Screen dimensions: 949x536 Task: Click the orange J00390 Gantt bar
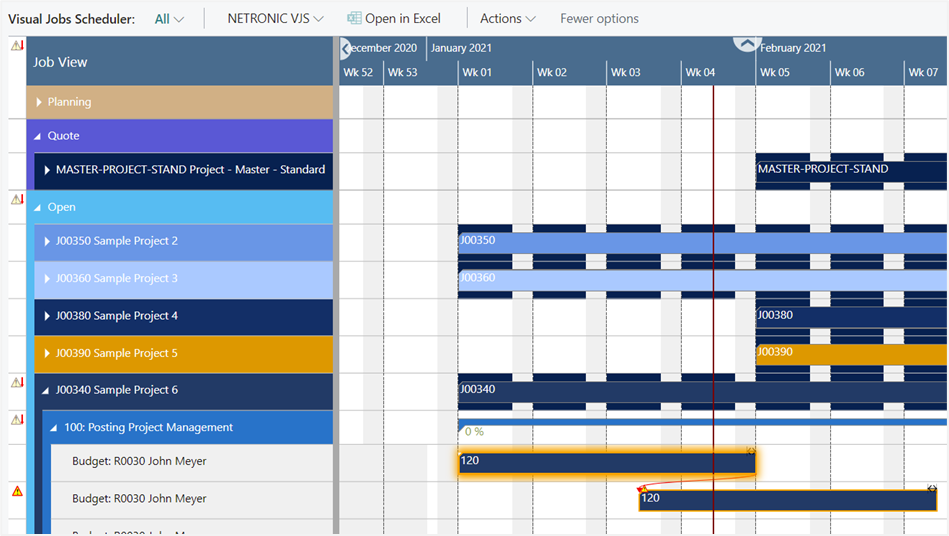850,354
